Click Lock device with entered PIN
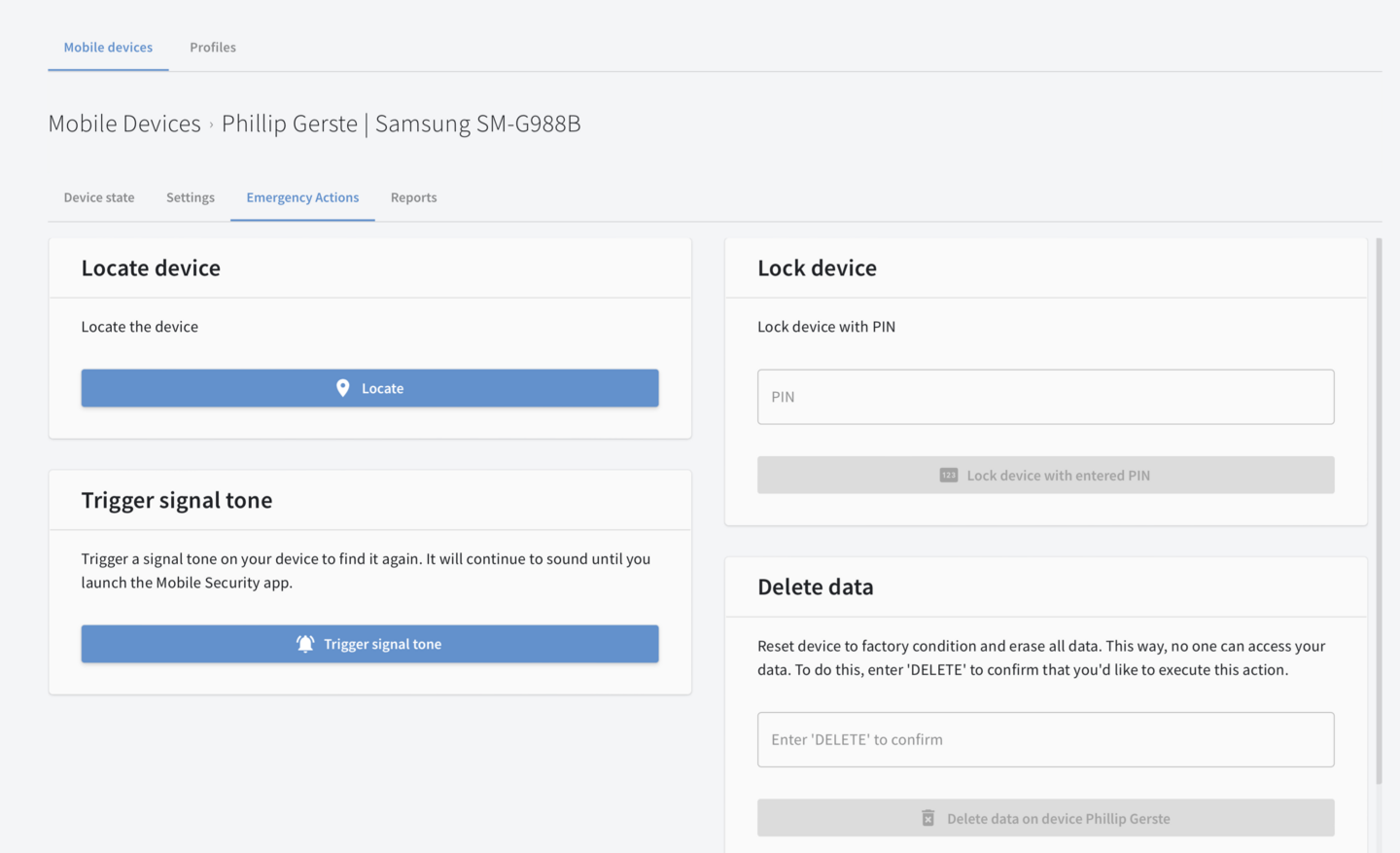The image size is (1400, 853). coord(1045,476)
